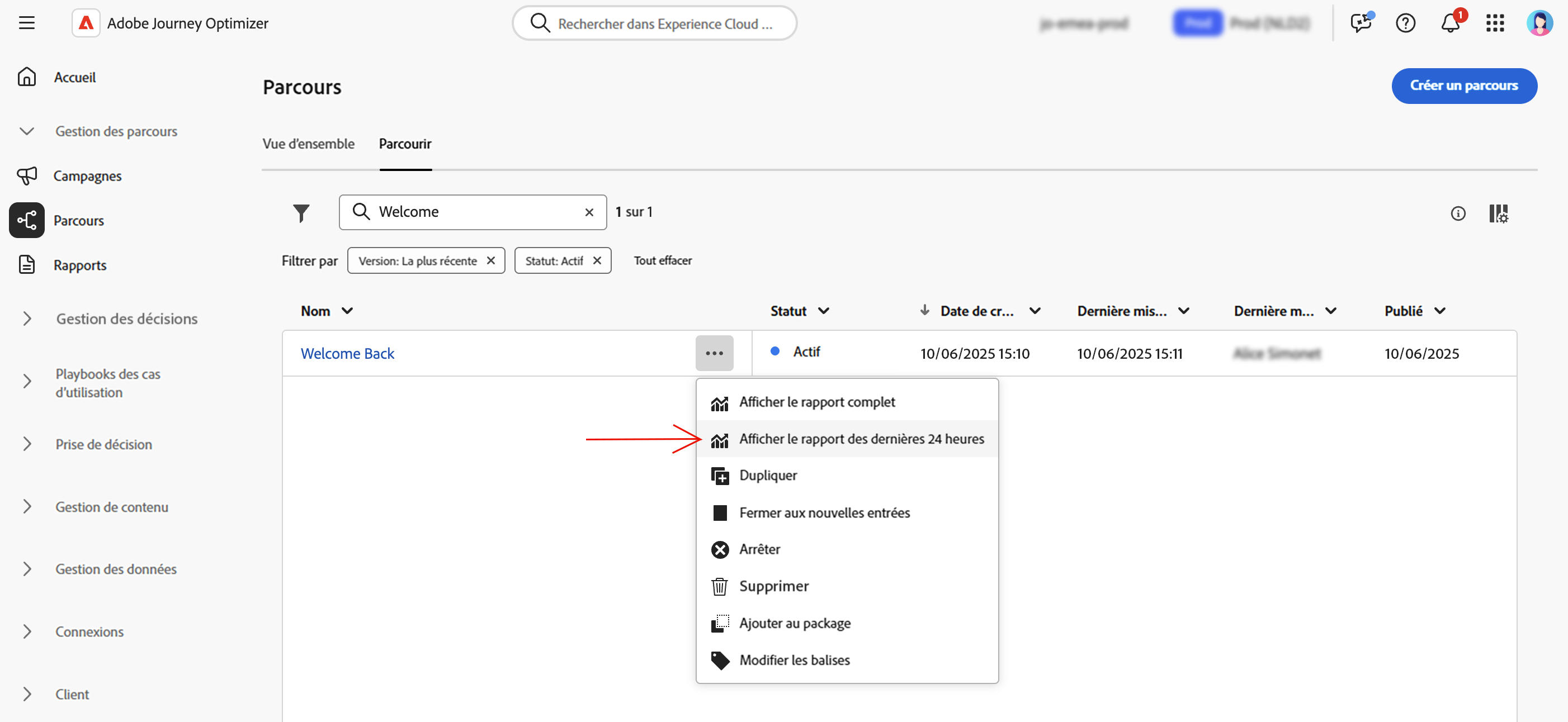This screenshot has width=1568, height=722.
Task: Expand Gestion des décisions section
Action: pyautogui.click(x=27, y=319)
